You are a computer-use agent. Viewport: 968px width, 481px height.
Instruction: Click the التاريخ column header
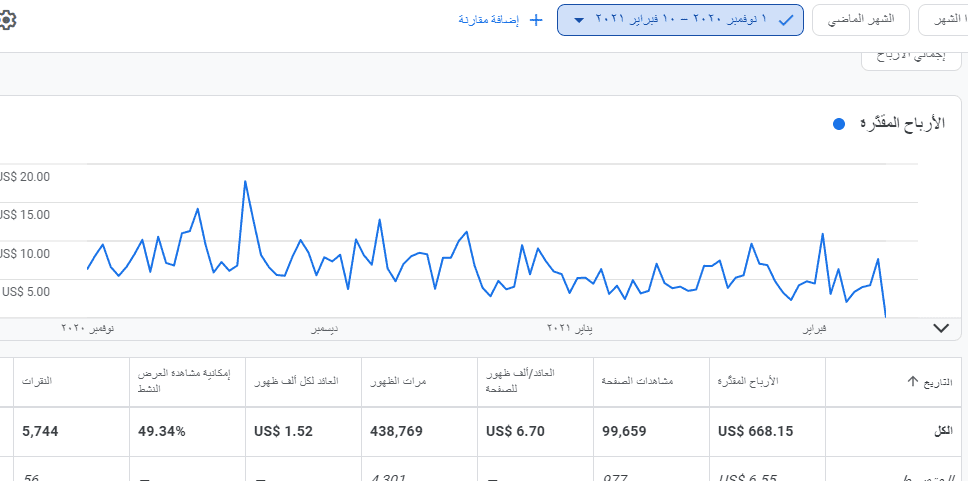click(939, 382)
